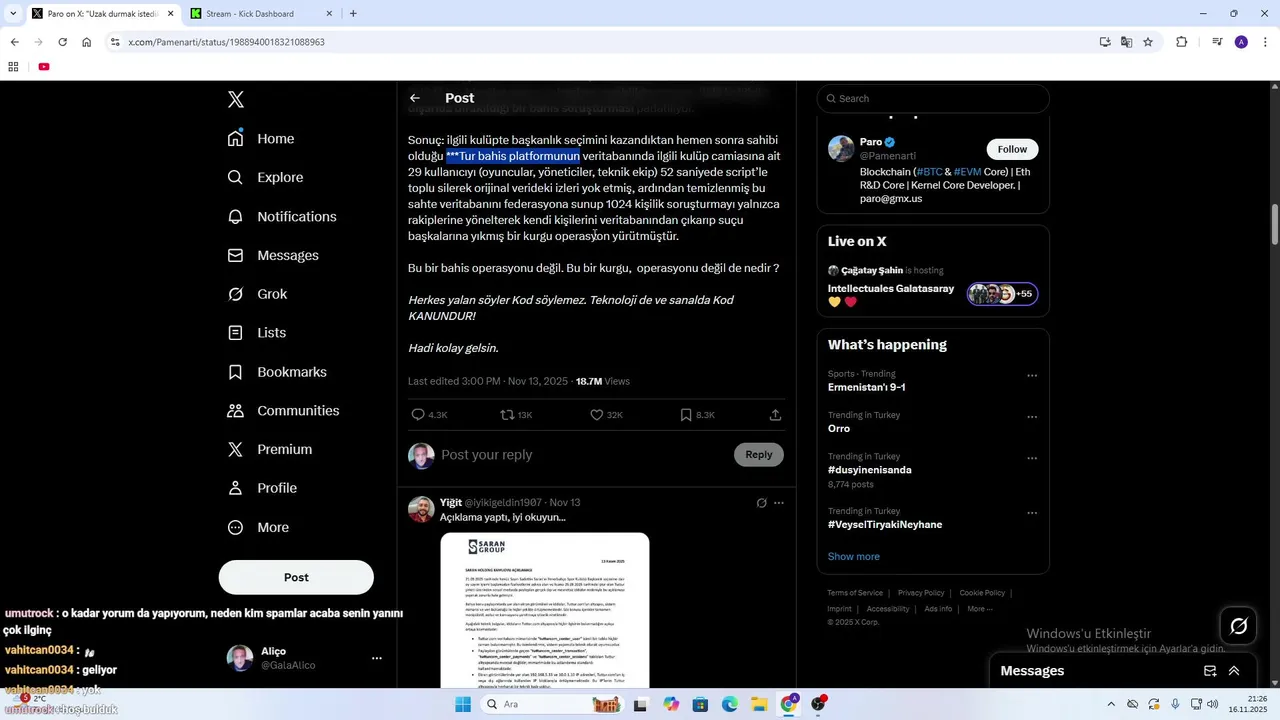This screenshot has width=1280, height=720.
Task: Open Notifications in the sidebar
Action: click(x=282, y=216)
